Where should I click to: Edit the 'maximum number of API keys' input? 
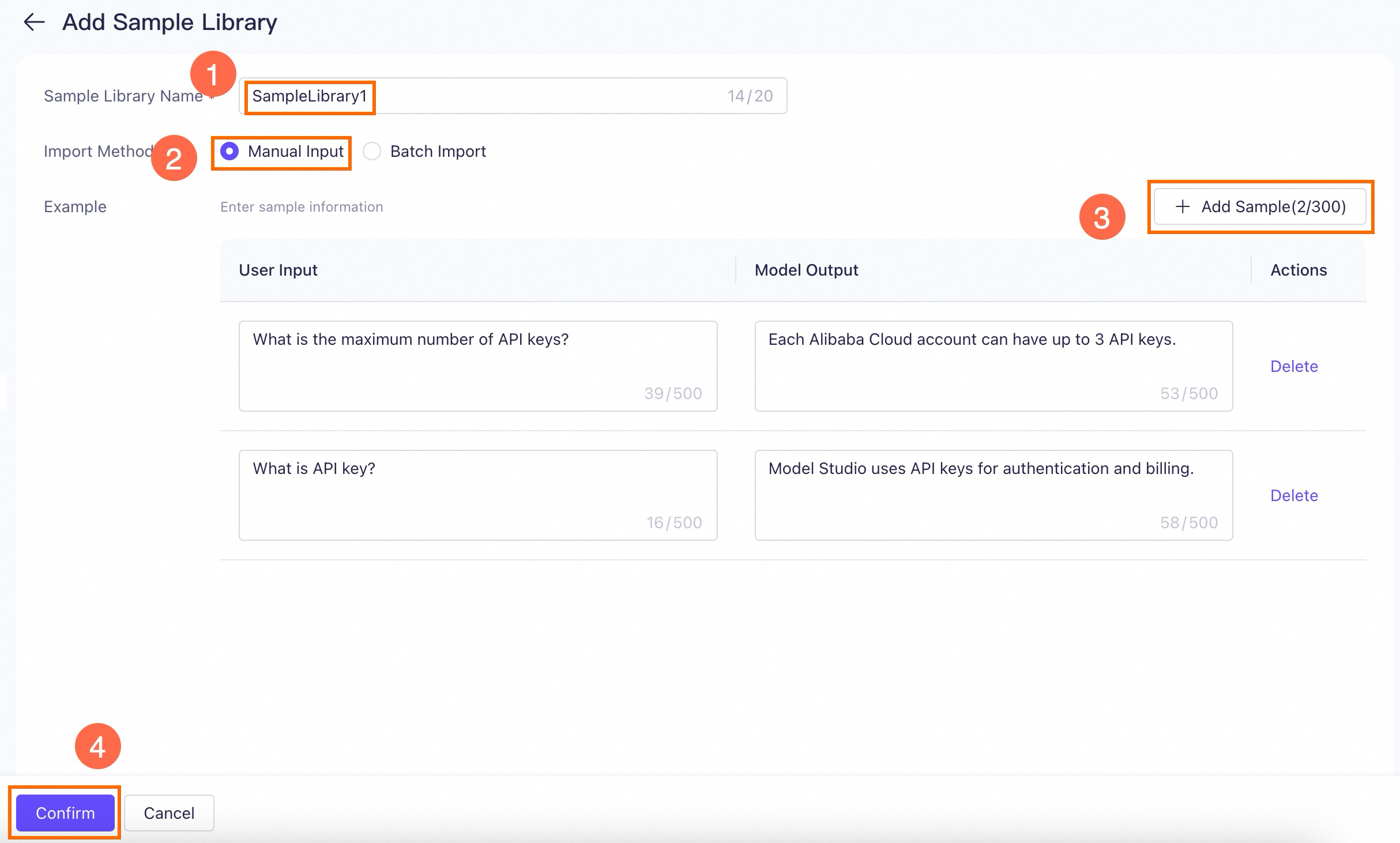478,366
